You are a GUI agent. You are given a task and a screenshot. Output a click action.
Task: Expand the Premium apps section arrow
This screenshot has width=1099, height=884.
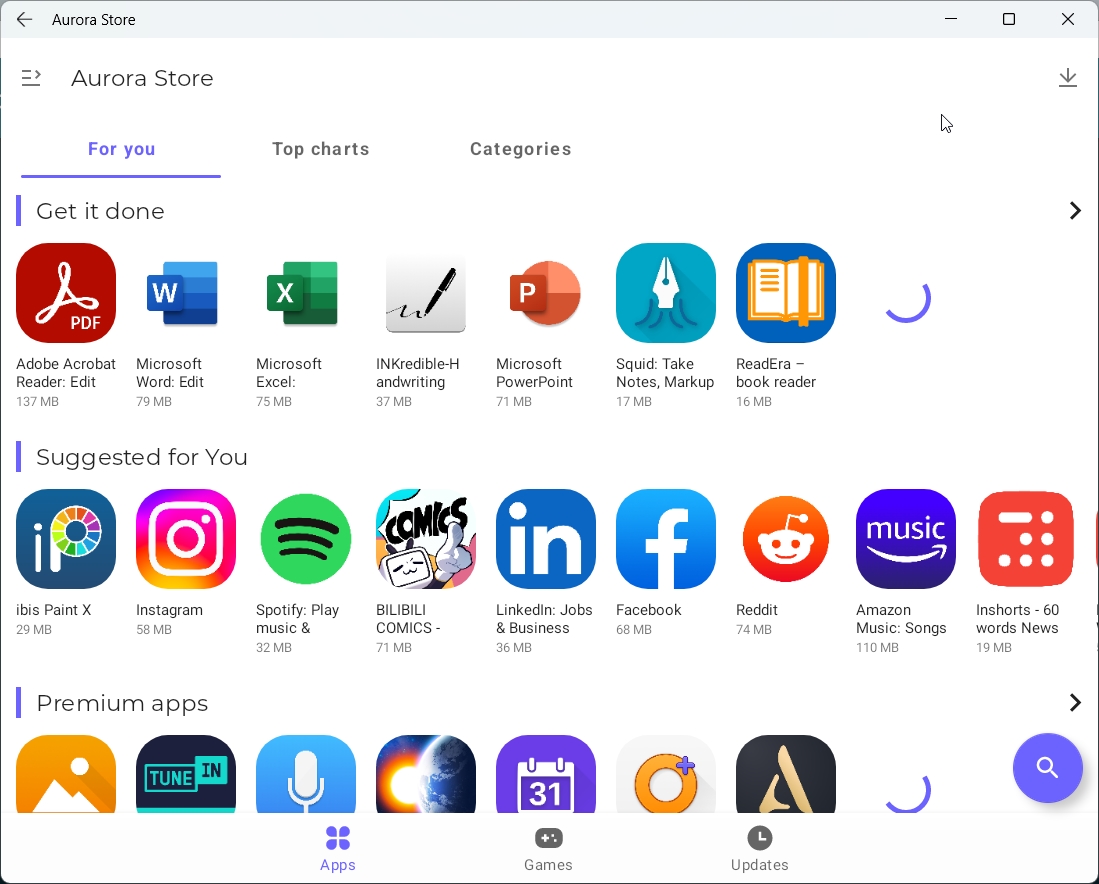[1074, 702]
